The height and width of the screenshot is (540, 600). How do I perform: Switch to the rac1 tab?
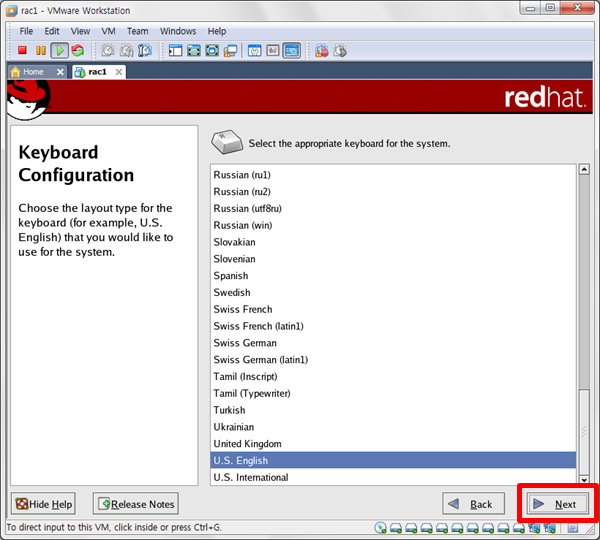tap(99, 72)
